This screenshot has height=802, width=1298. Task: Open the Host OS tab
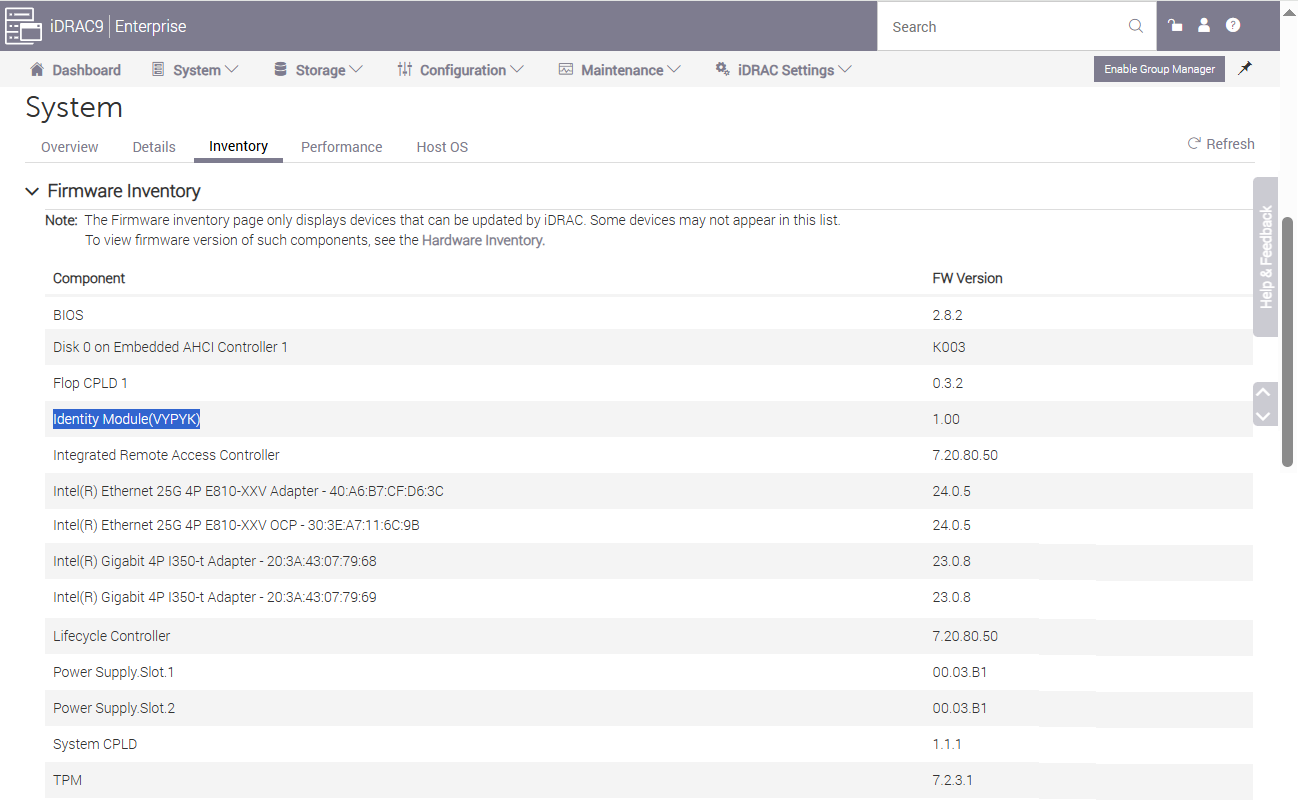pos(442,147)
